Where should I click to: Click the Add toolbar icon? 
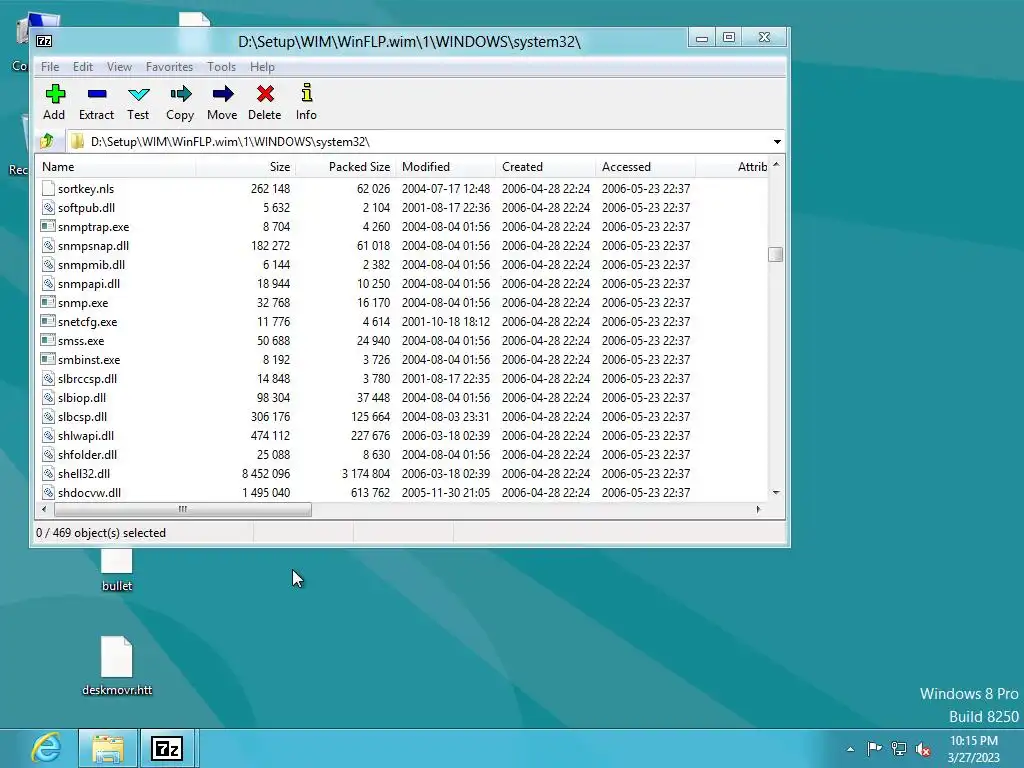[x=55, y=94]
